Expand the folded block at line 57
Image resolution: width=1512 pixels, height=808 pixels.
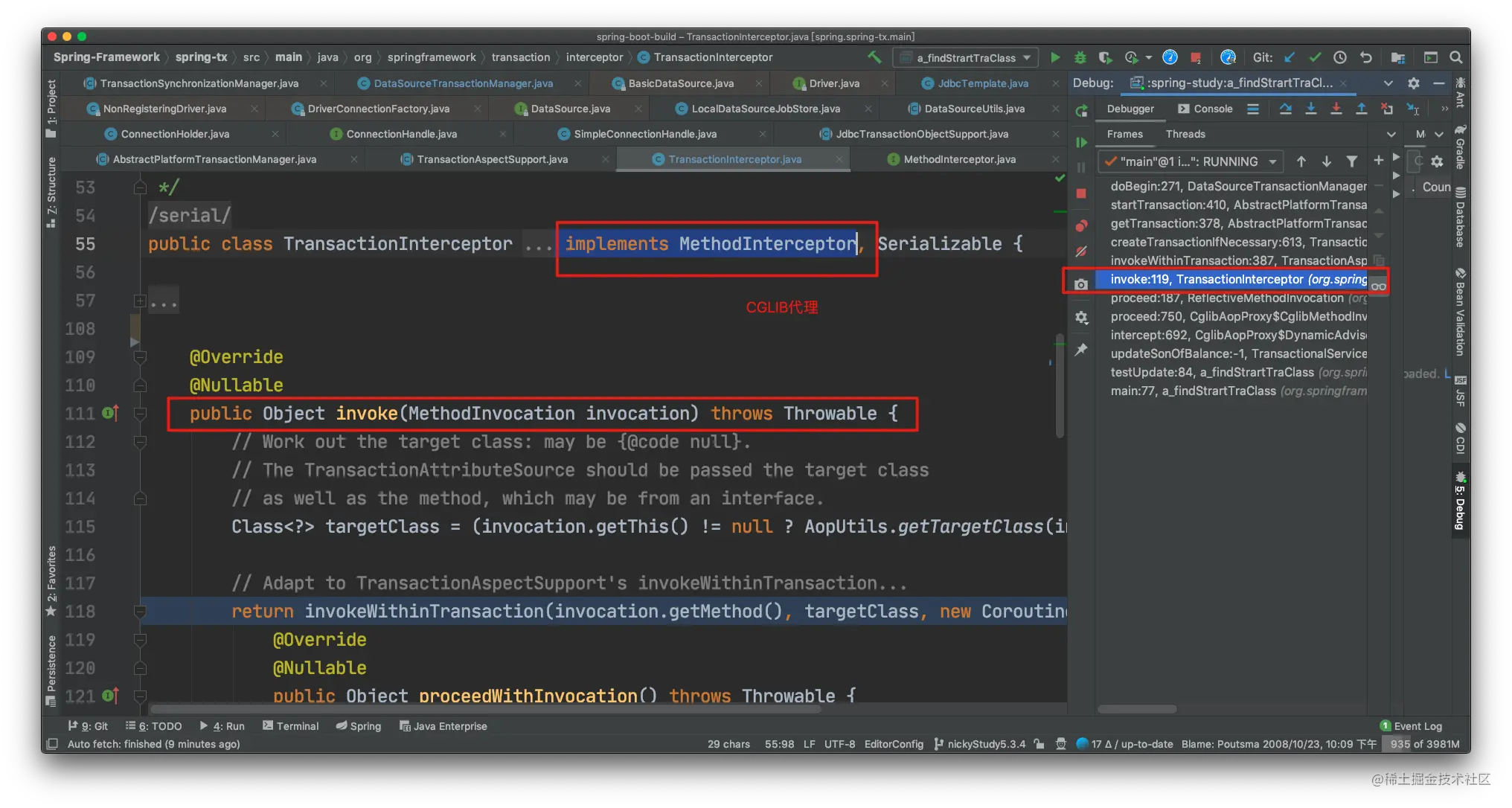(x=139, y=301)
